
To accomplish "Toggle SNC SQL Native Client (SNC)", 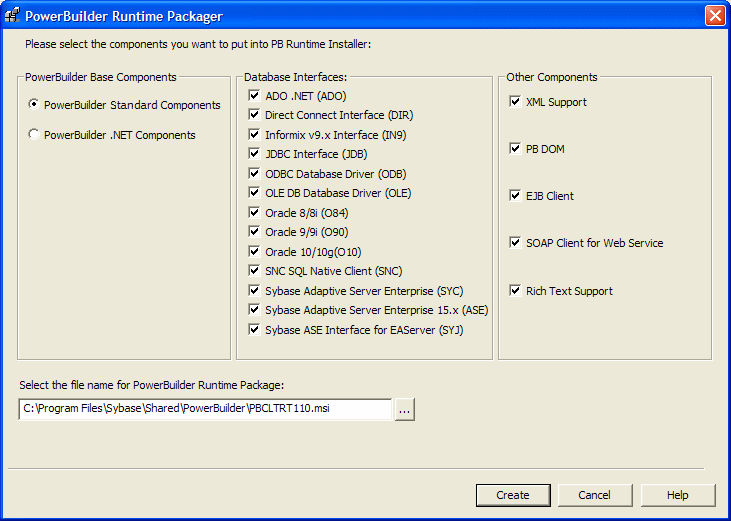I will click(x=254, y=271).
